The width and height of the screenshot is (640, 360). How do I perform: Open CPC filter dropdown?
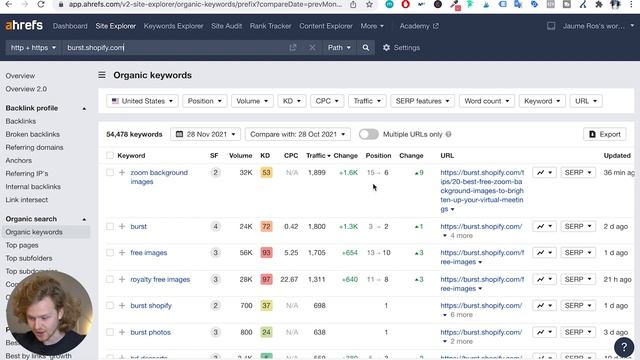point(327,101)
